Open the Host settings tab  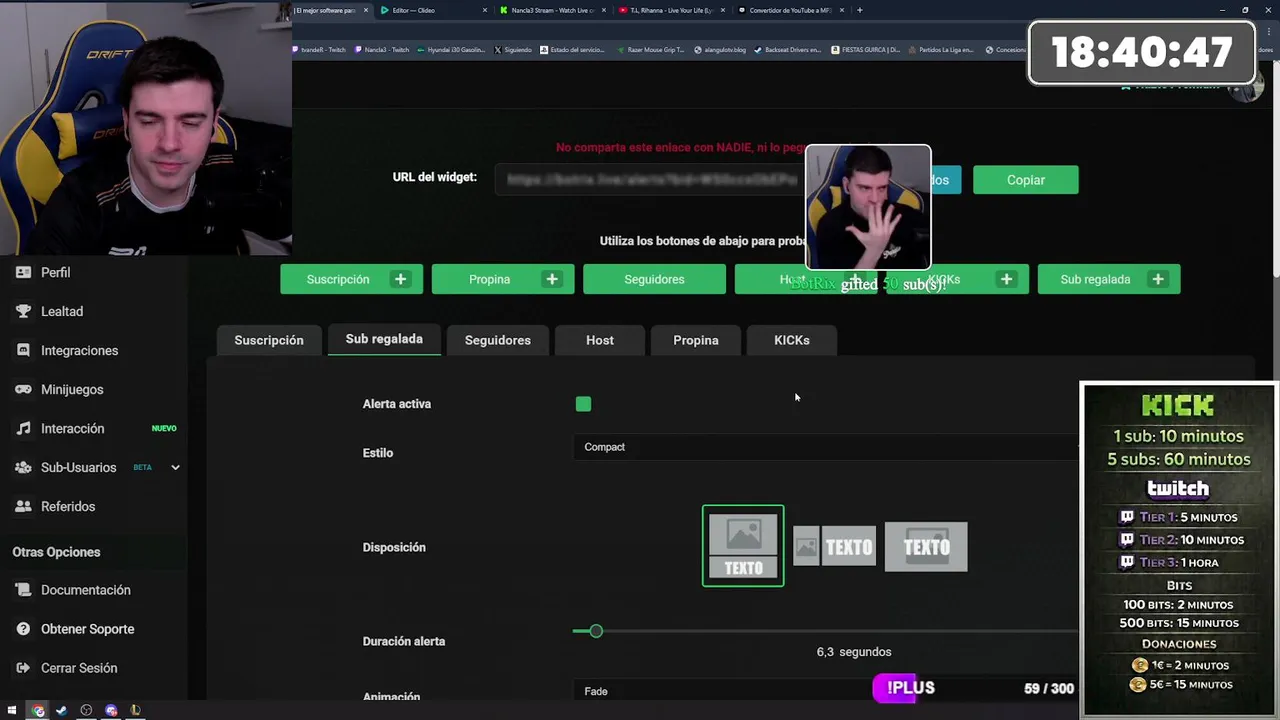tap(600, 340)
